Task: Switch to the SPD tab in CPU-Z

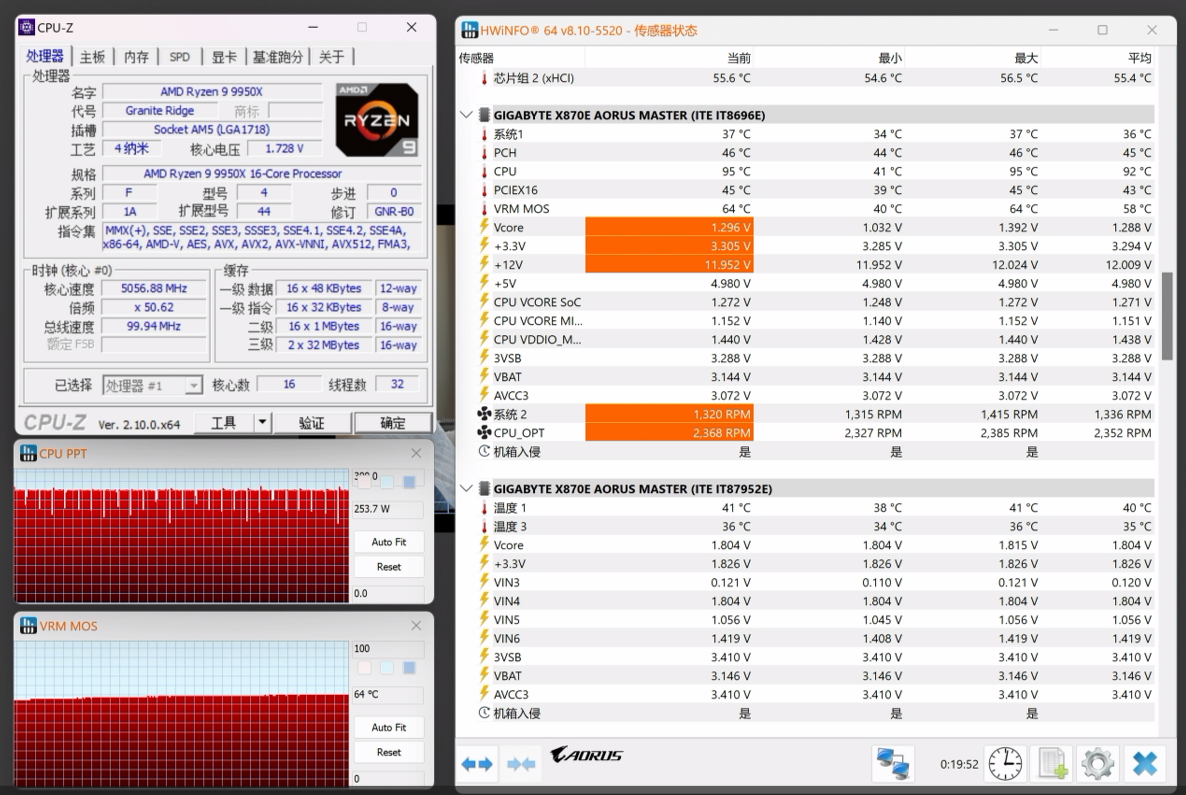Action: pyautogui.click(x=179, y=57)
